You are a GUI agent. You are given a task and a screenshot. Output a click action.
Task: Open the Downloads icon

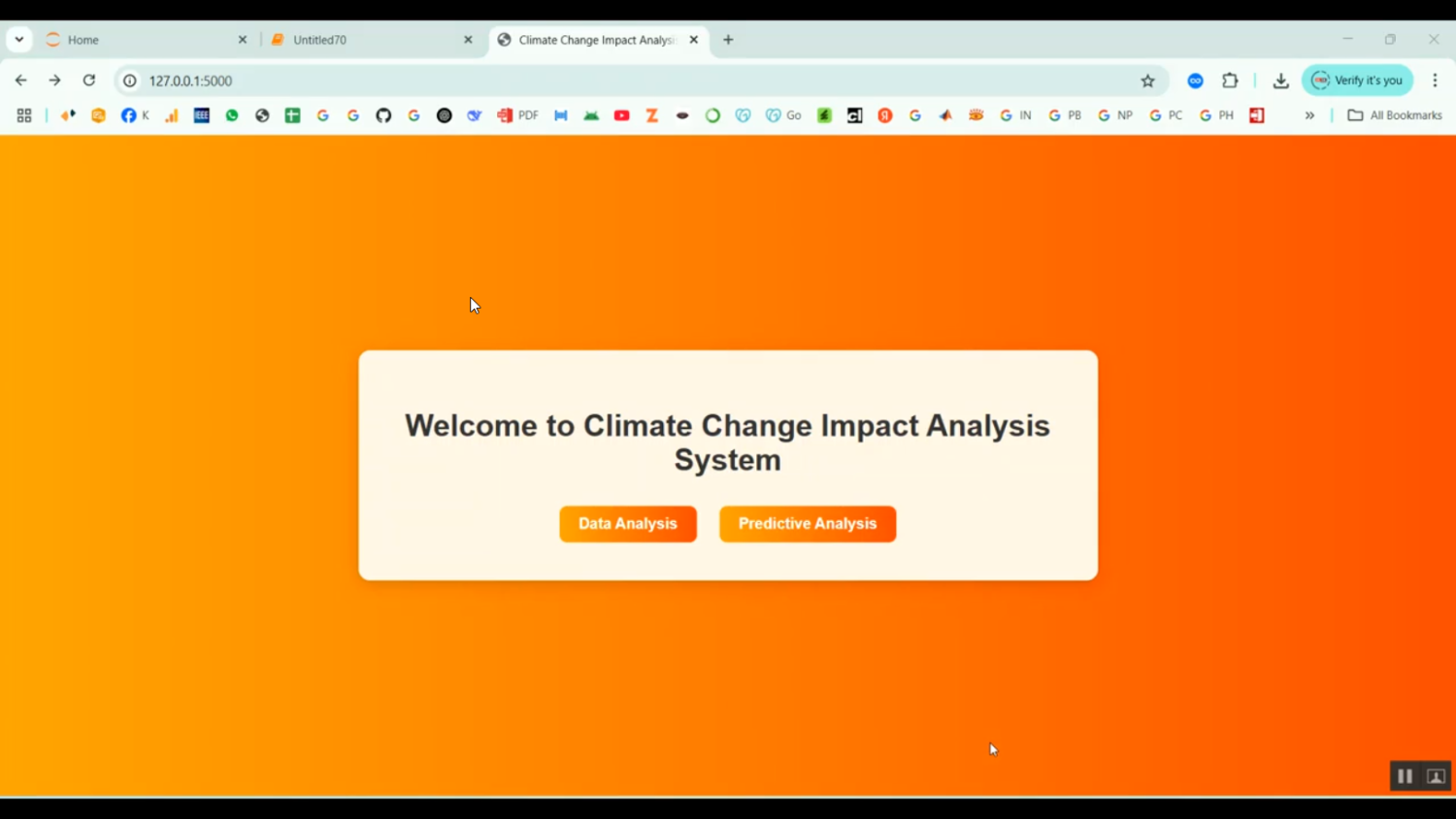pos(1280,81)
